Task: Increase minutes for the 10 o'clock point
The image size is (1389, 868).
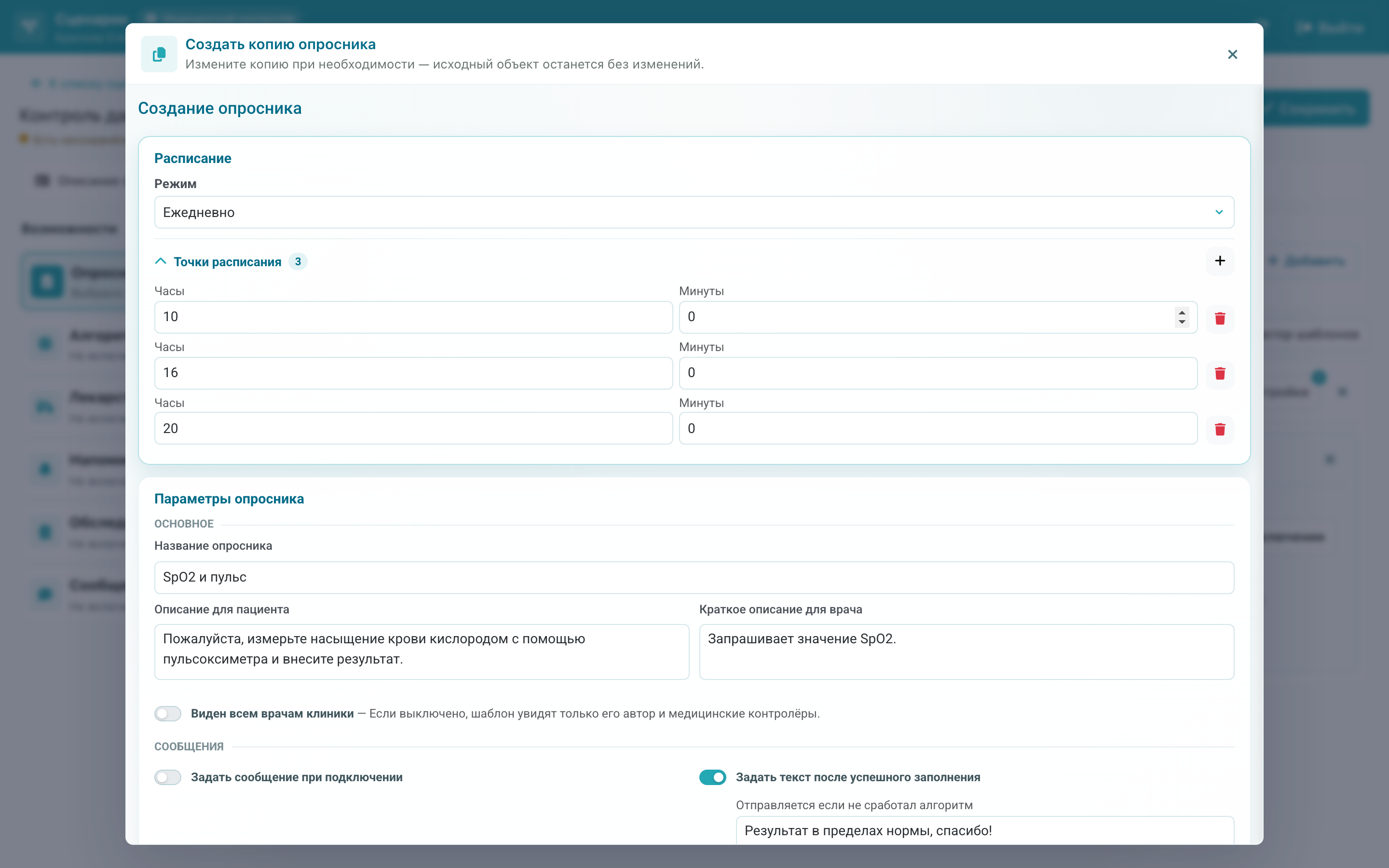Action: [x=1181, y=312]
